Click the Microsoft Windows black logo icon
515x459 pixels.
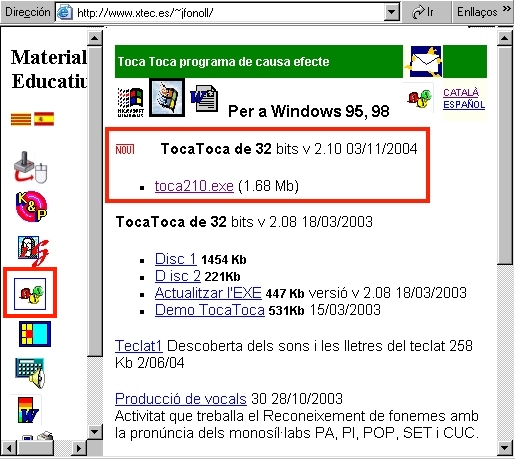[x=131, y=102]
